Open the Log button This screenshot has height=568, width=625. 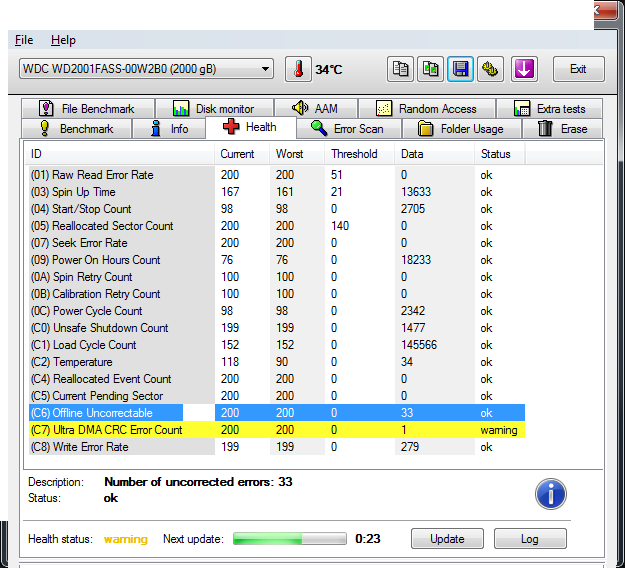pyautogui.click(x=529, y=539)
